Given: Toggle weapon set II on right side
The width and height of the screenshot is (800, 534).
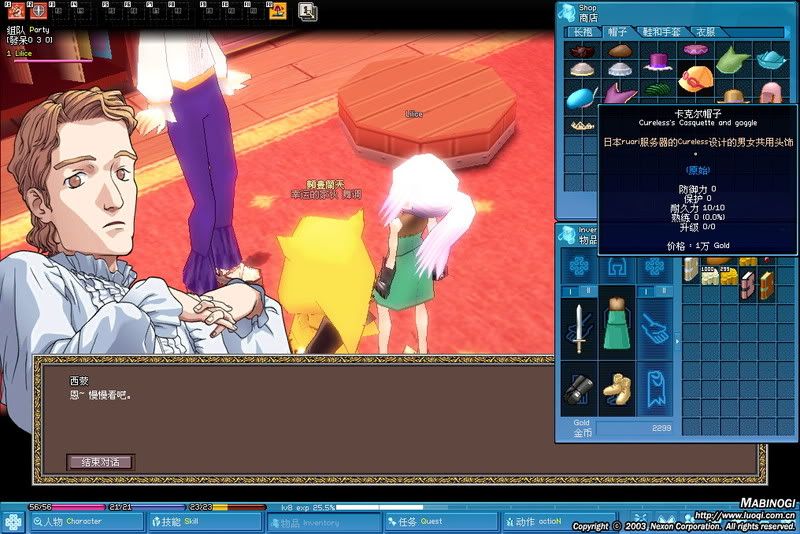Looking at the screenshot, I should (664, 290).
